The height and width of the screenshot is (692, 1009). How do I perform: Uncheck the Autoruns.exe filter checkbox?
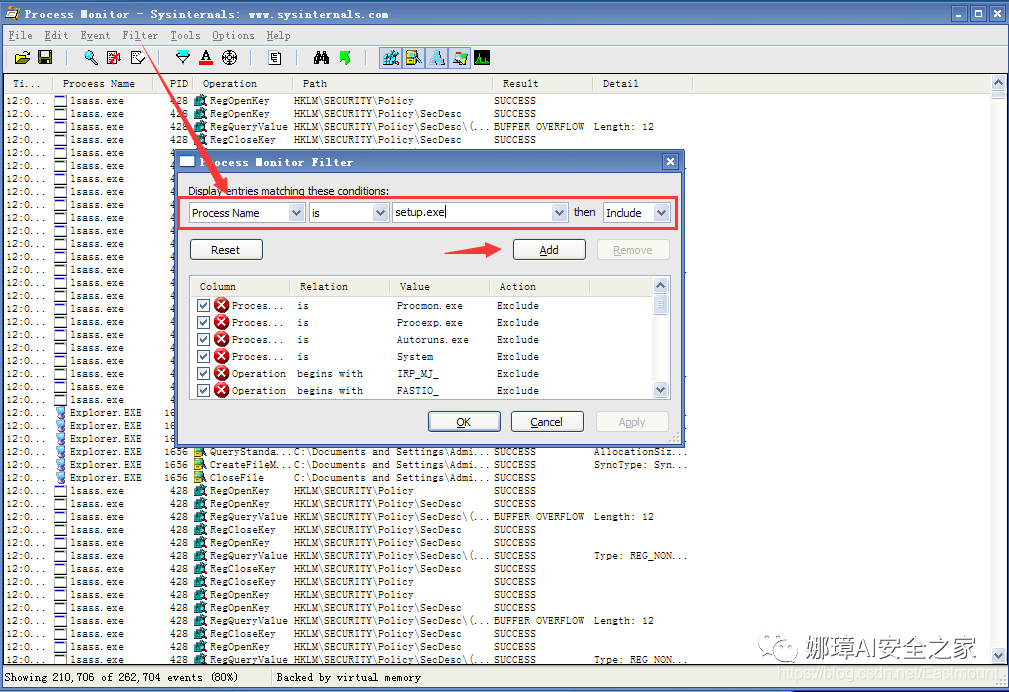pyautogui.click(x=203, y=339)
